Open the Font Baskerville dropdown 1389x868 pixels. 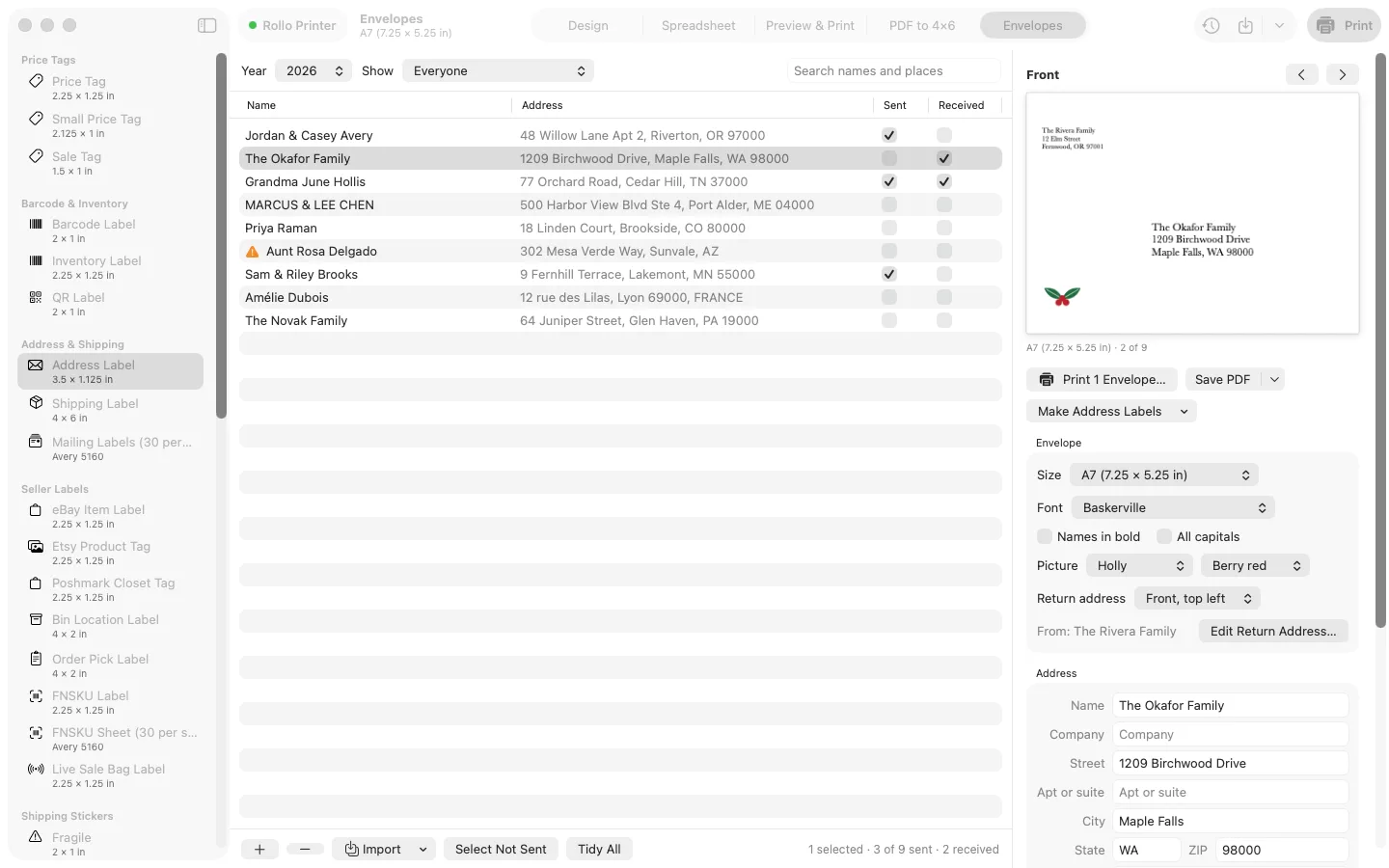(x=1173, y=507)
